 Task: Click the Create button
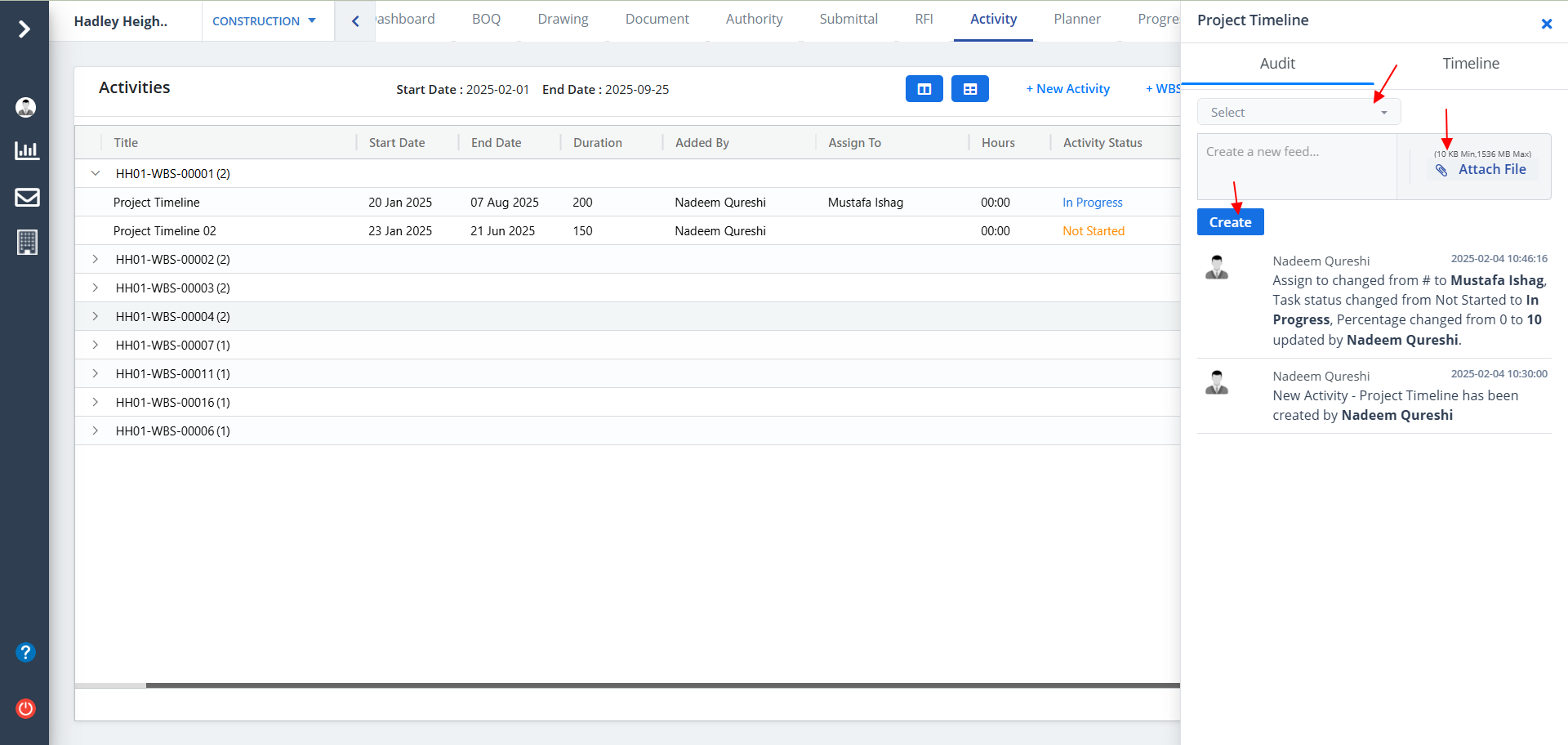point(1230,222)
